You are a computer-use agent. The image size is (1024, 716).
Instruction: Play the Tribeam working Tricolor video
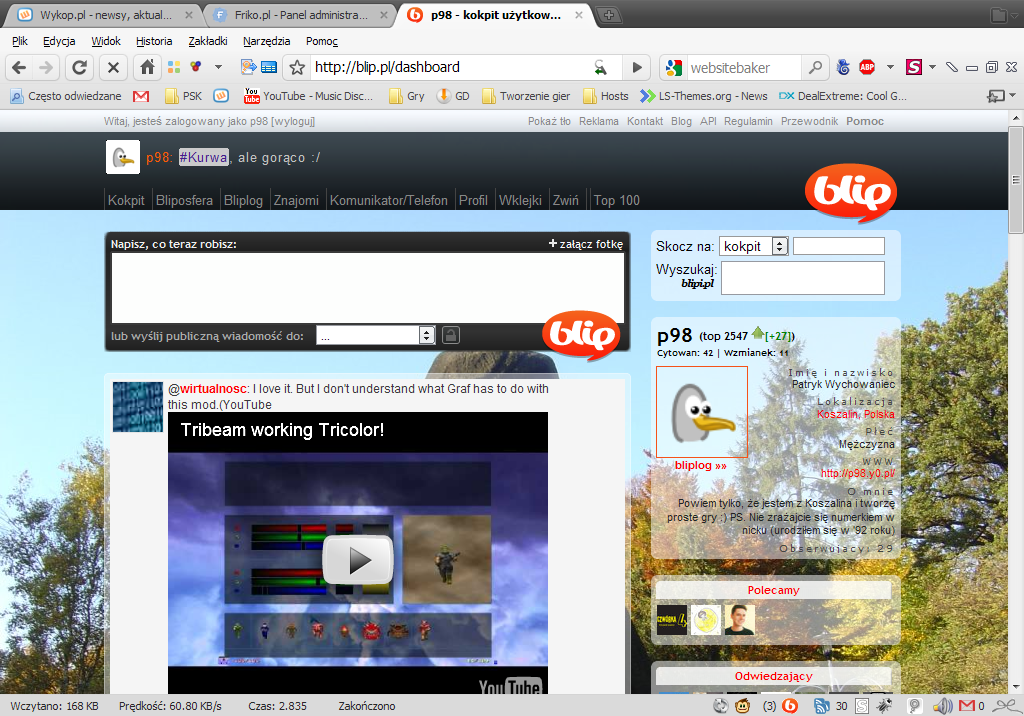pyautogui.click(x=357, y=559)
